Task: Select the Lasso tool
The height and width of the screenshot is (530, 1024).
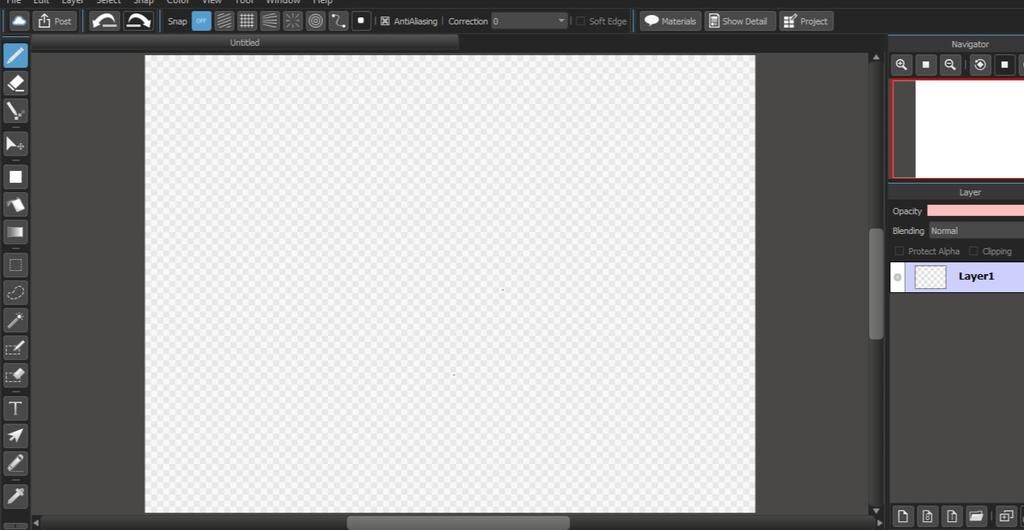Action: tap(16, 292)
